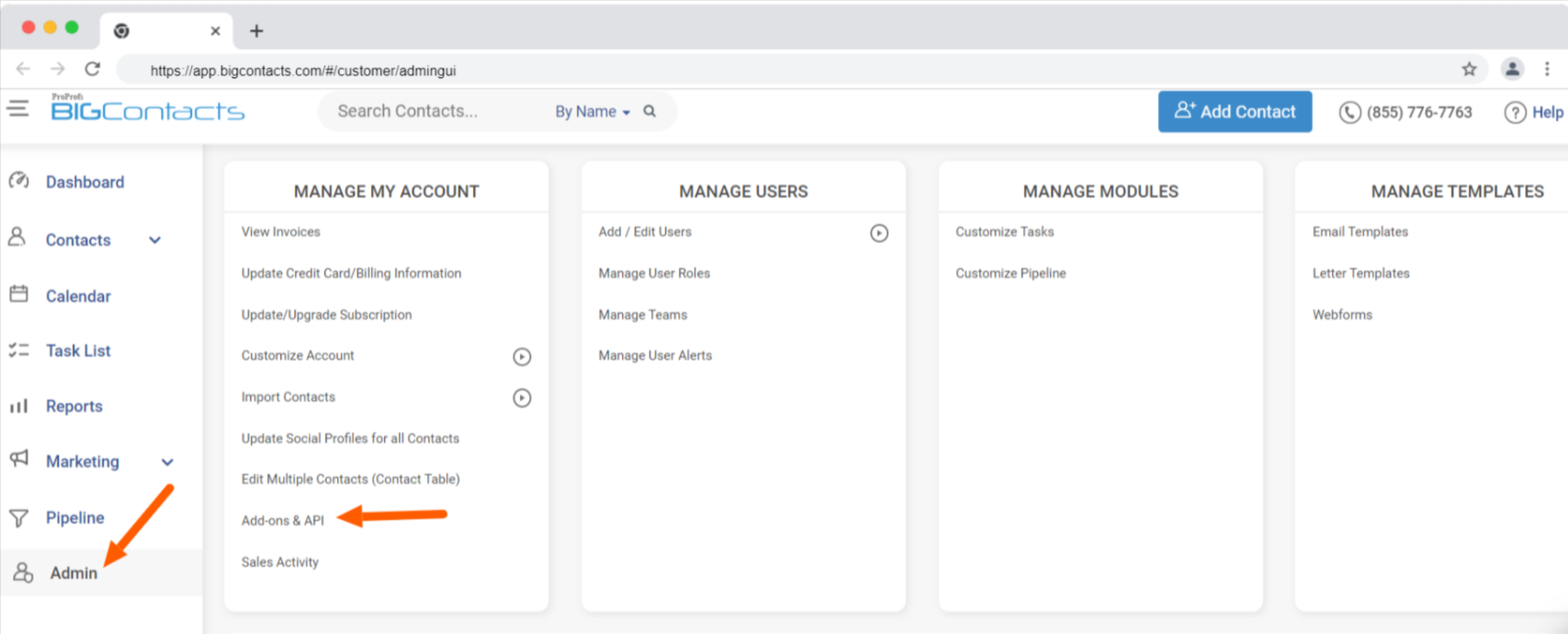The image size is (1568, 634).
Task: Open Dashboard from sidebar
Action: (x=85, y=182)
